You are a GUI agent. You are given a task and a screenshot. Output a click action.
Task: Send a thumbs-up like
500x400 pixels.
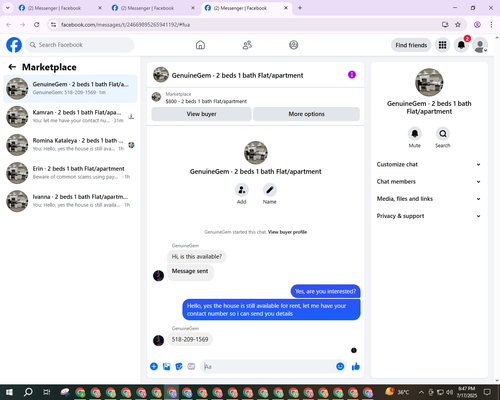356,367
